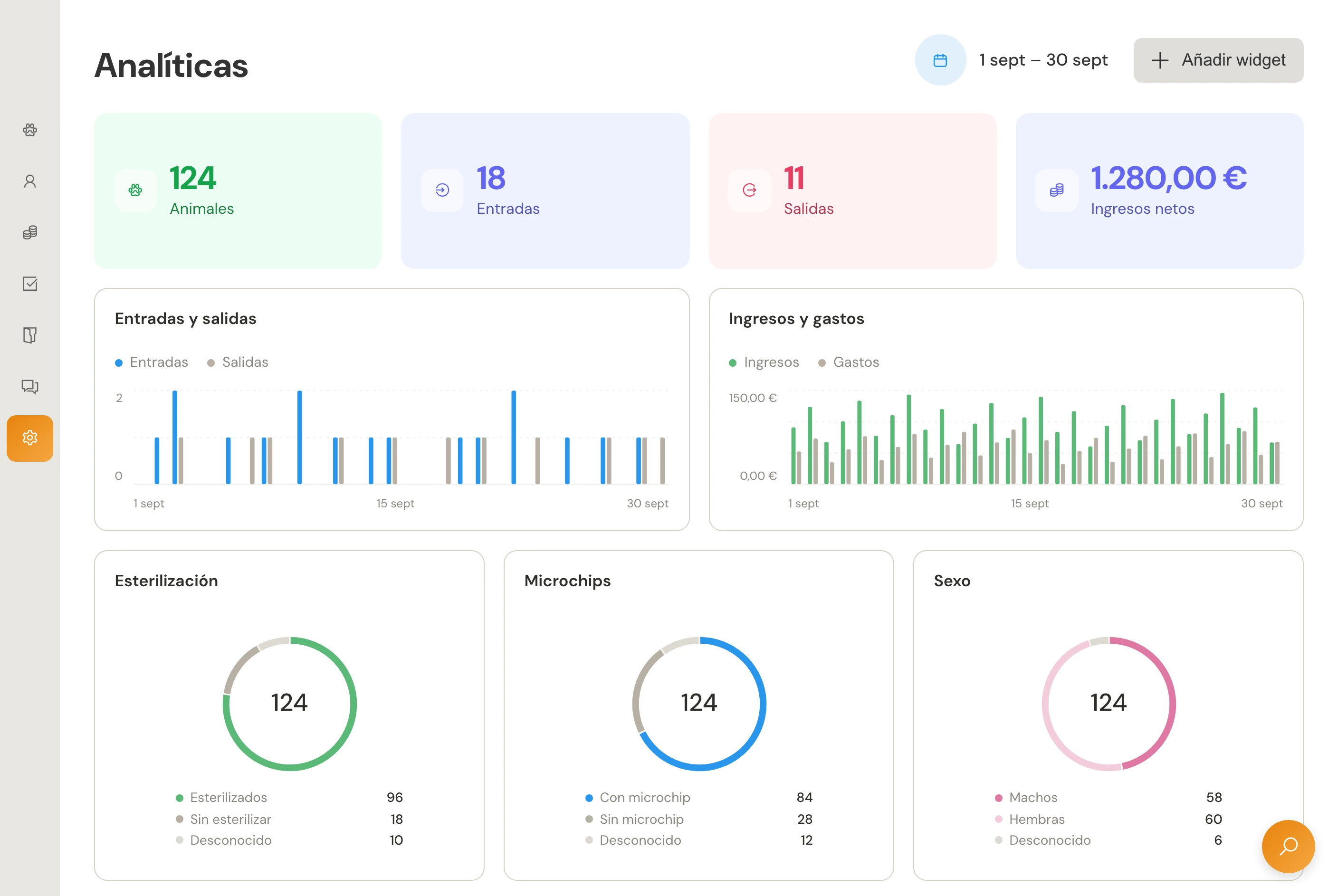
Task: Change the date range 1 sept – 30 sept
Action: [x=1043, y=60]
